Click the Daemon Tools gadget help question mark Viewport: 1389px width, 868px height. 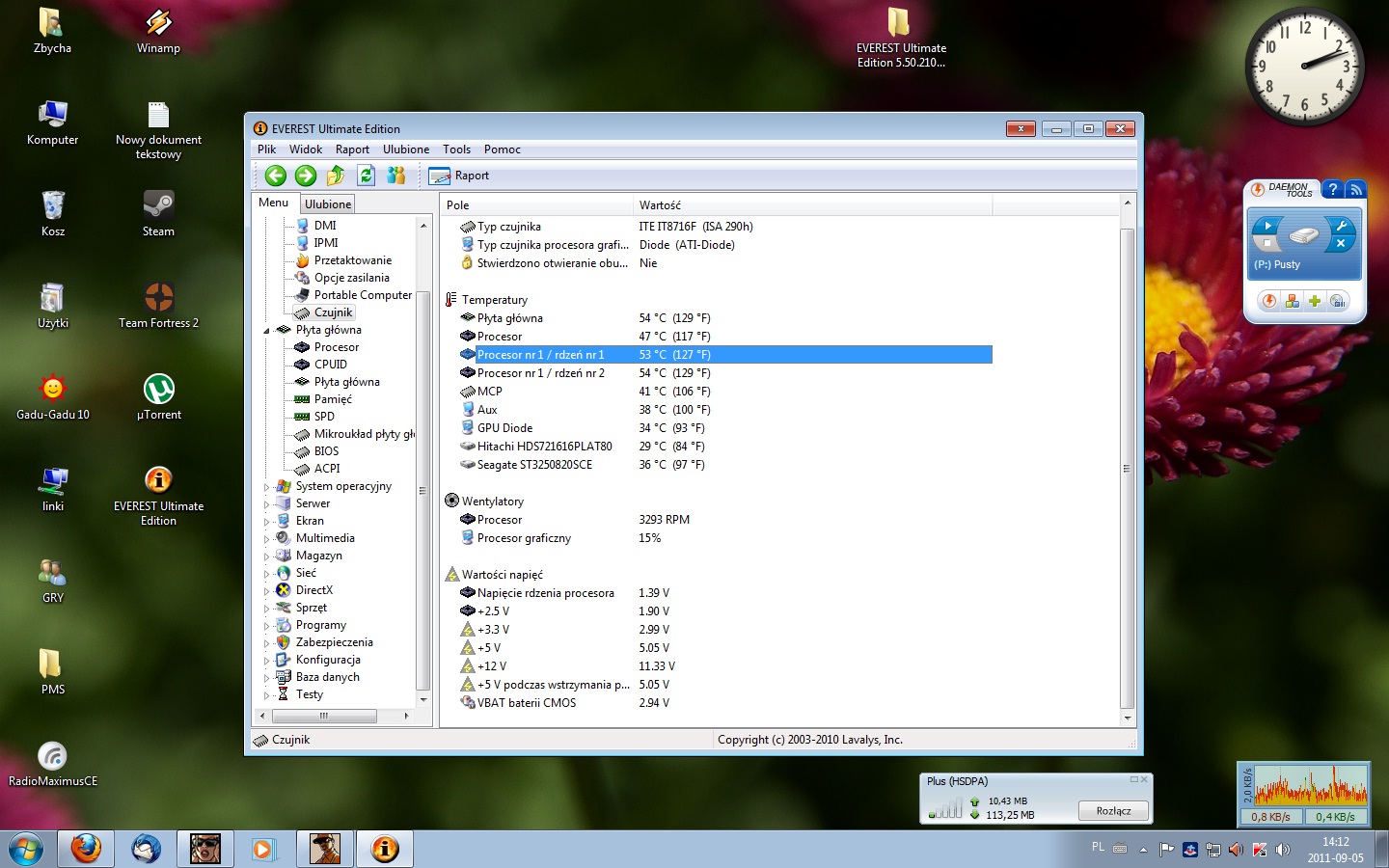(1332, 189)
